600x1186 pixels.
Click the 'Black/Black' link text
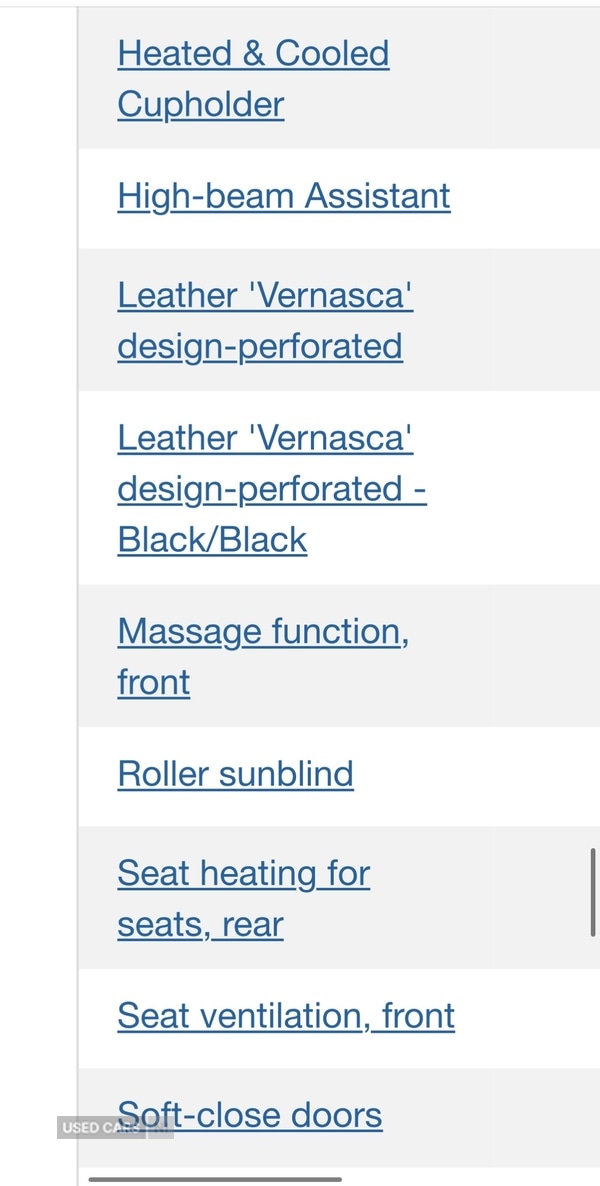coord(212,539)
